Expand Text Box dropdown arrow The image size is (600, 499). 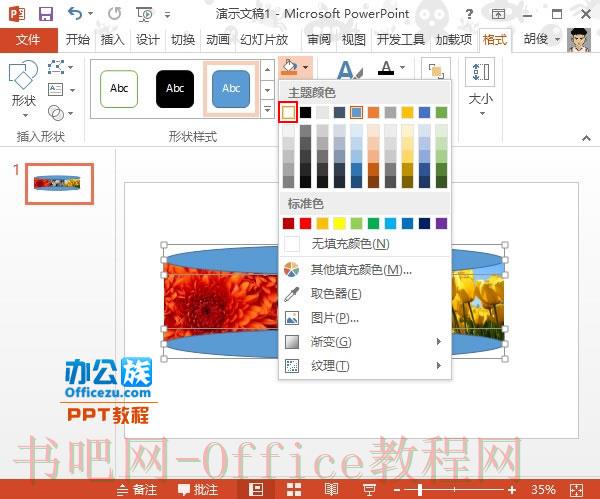pyautogui.click(x=73, y=90)
